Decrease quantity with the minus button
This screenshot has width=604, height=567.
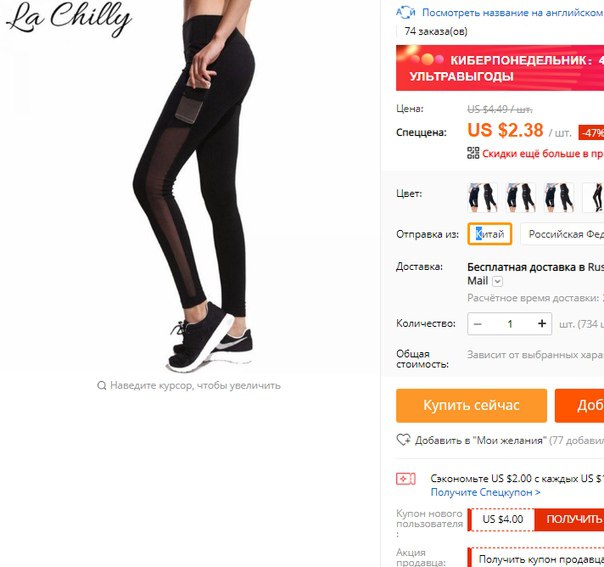(478, 324)
